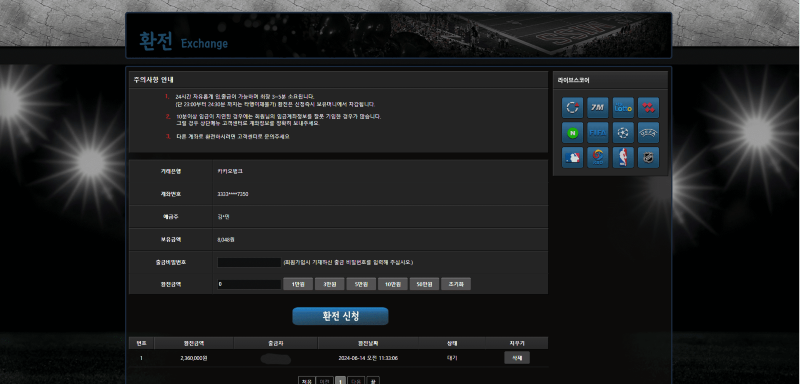Go to the last page (끝)
This screenshot has width=800, height=384.
coord(373,381)
